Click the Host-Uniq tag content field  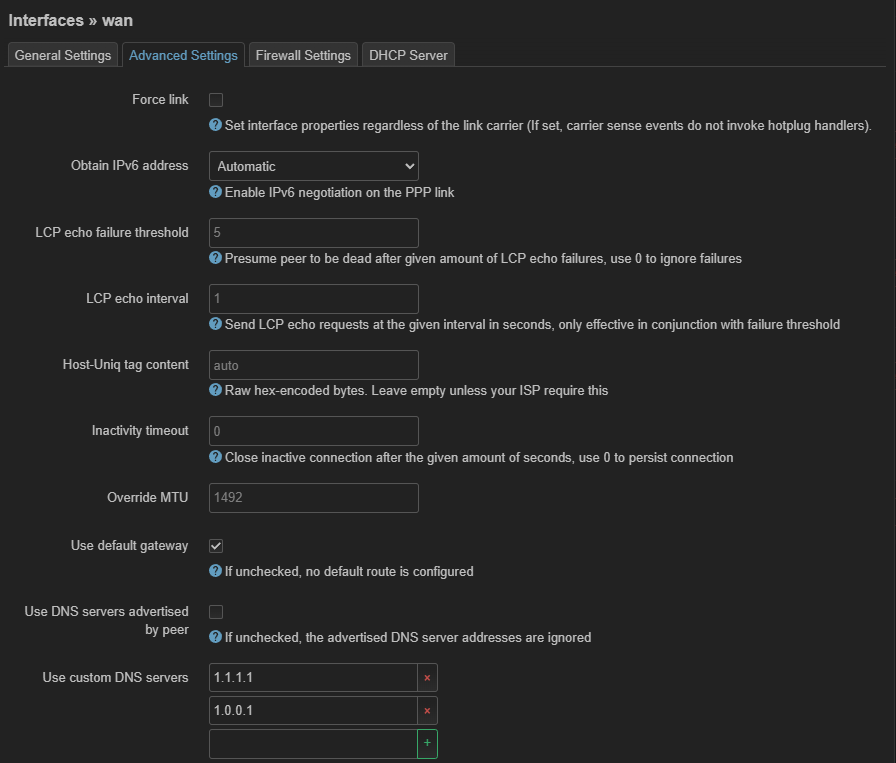(314, 365)
